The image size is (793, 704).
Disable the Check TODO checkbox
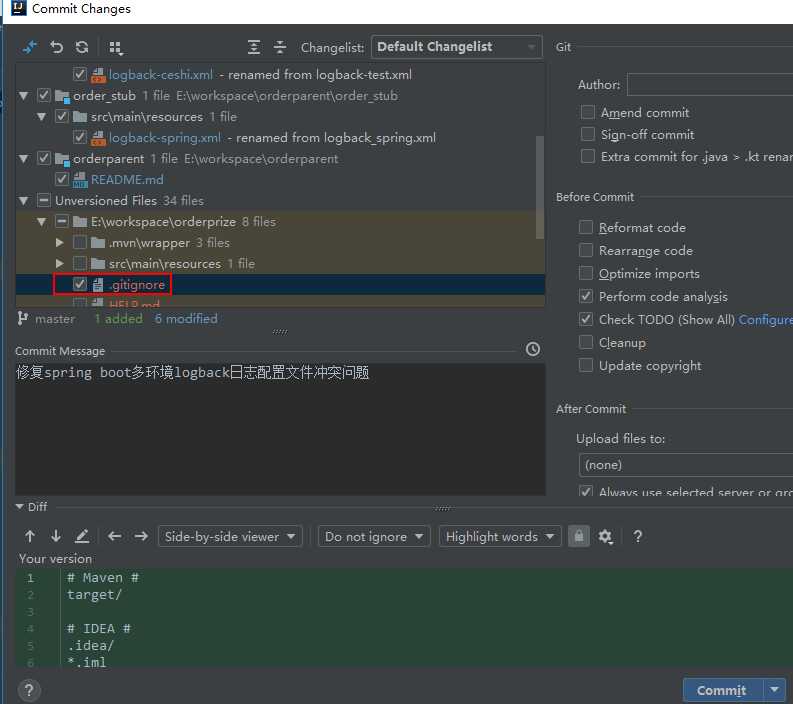coord(586,319)
